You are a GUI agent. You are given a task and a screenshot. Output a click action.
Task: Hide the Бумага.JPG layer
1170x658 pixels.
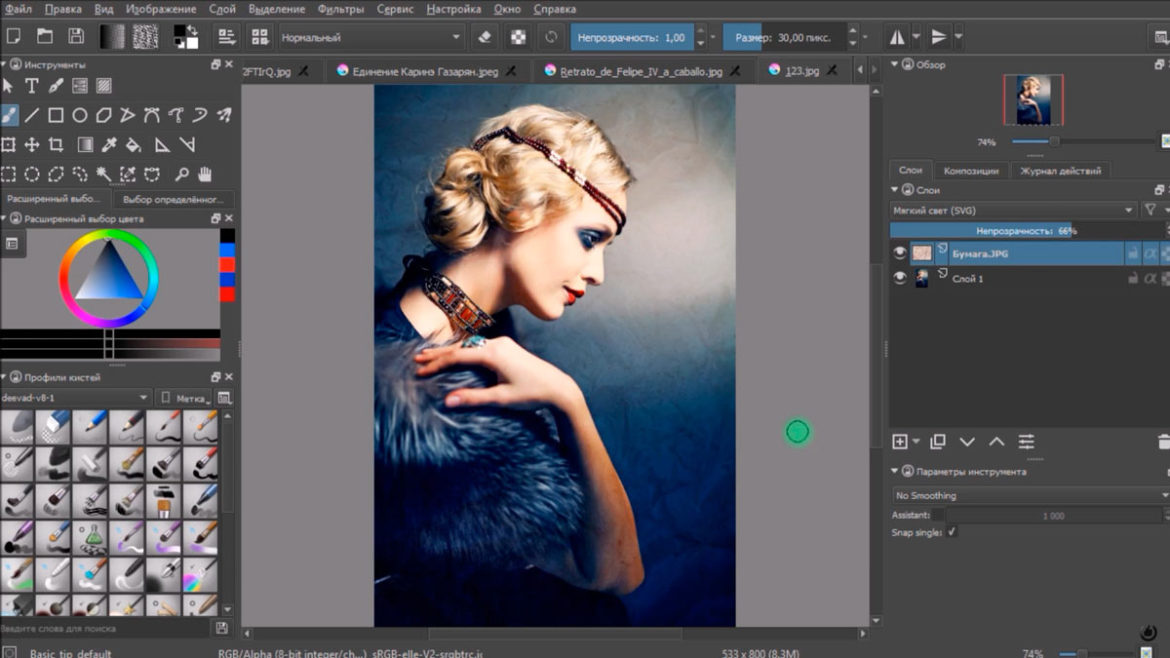[x=900, y=254]
